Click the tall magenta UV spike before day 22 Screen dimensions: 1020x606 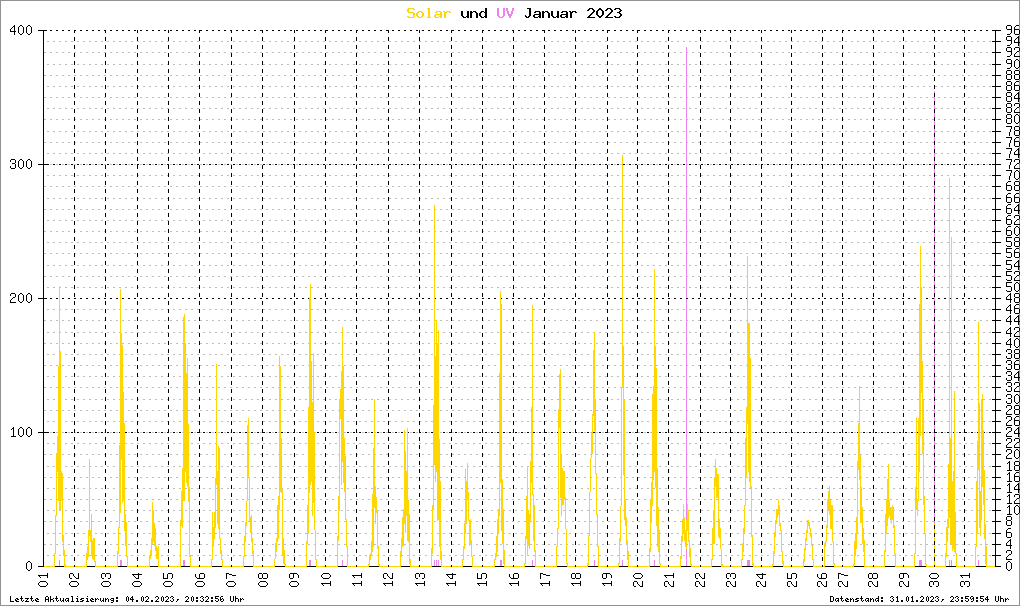(686, 200)
